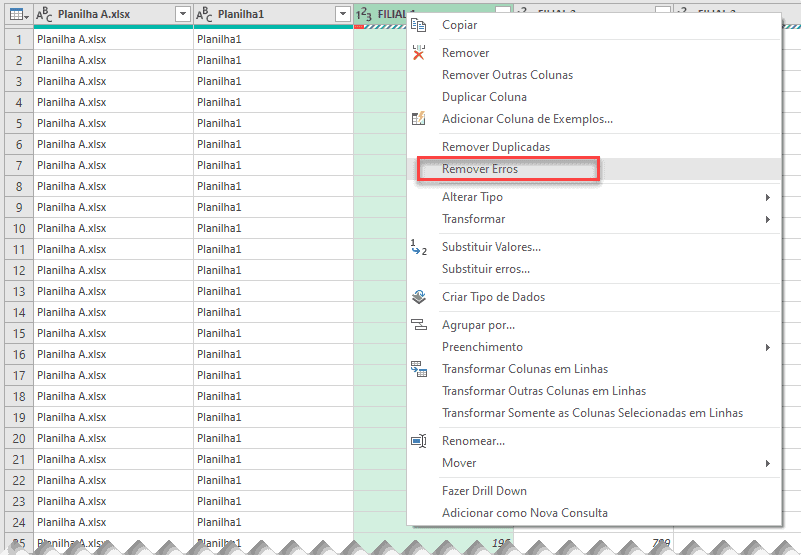Select Adicionar Coluna de Exemplos...
The width and height of the screenshot is (801, 555).
(x=594, y=119)
